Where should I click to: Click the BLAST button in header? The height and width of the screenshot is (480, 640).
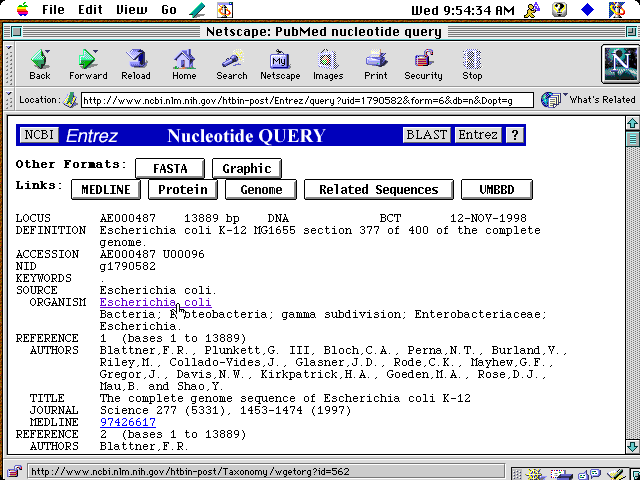pos(426,135)
